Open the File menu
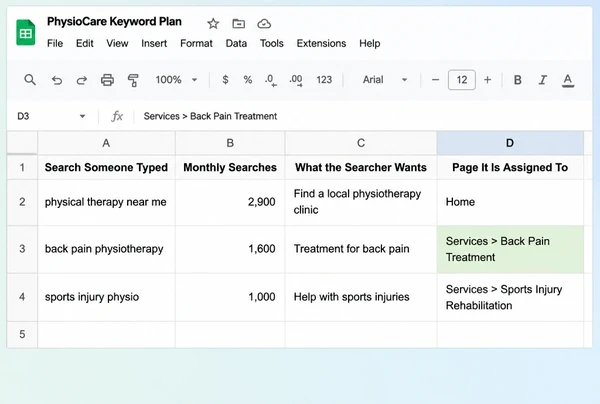The width and height of the screenshot is (600, 404). 55,43
